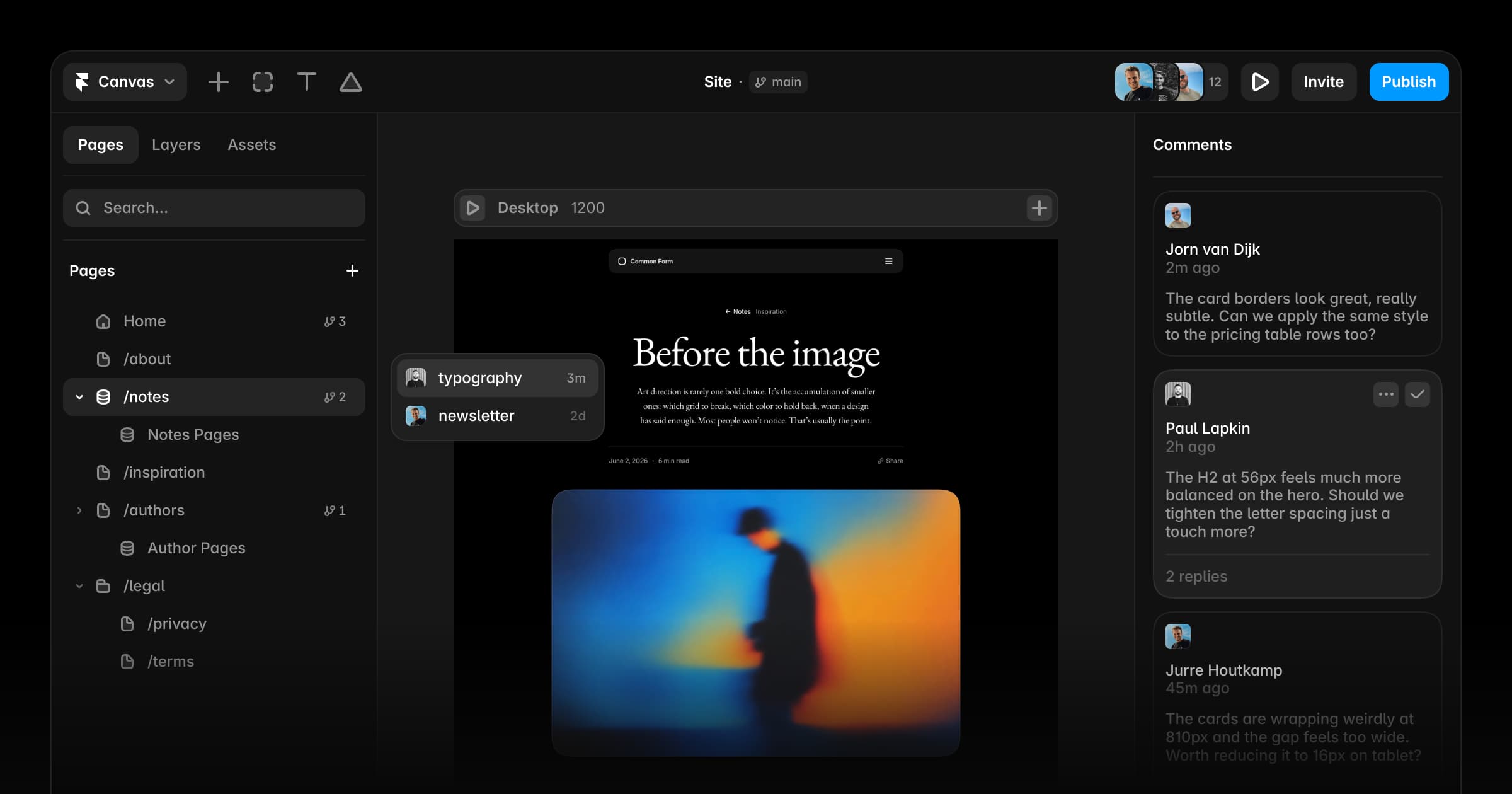Viewport: 1512px width, 794px height.
Task: Click the Author Pages collection icon
Action: pyautogui.click(x=127, y=548)
